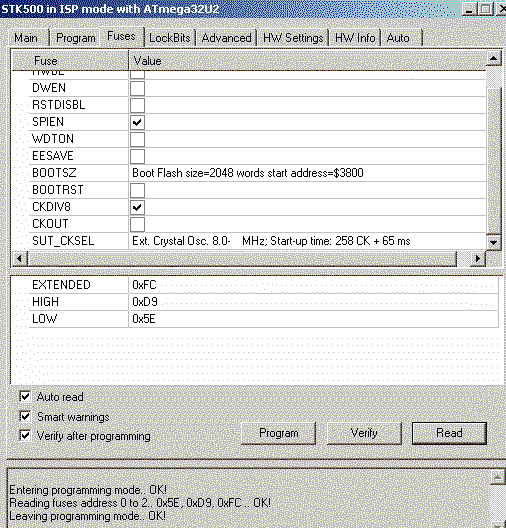Click the 'Reading fuses address 0 to 2' log line
506x528 pixels.
pyautogui.click(x=140, y=503)
